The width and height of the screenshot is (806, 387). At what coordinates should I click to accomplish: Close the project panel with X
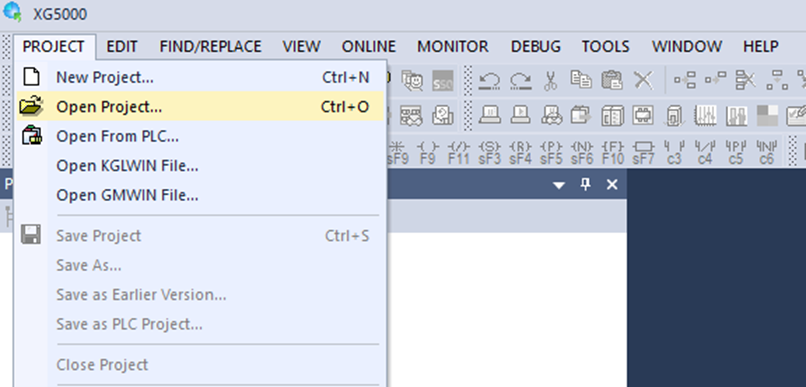pos(612,185)
